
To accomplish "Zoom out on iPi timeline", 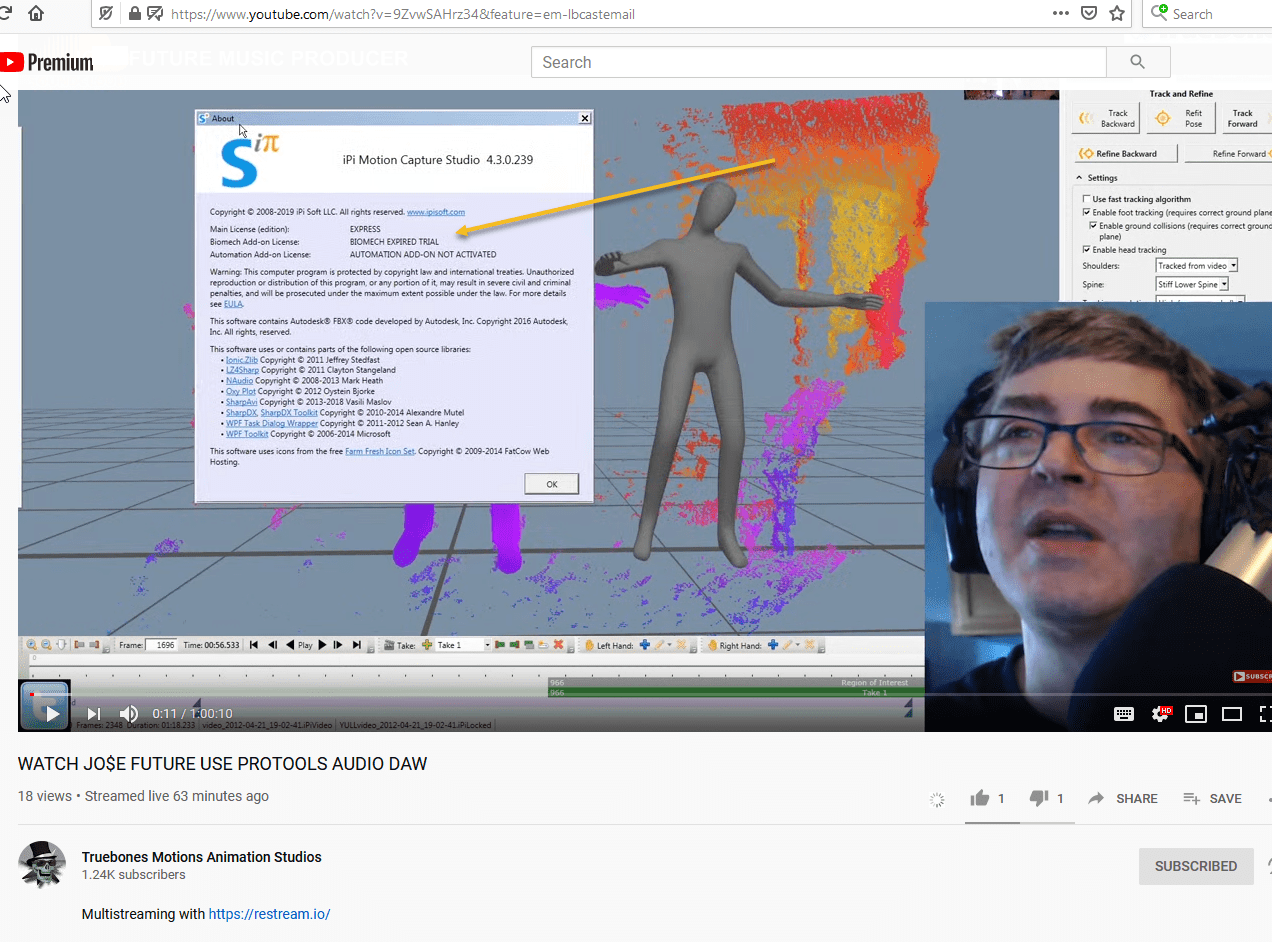I will 46,645.
